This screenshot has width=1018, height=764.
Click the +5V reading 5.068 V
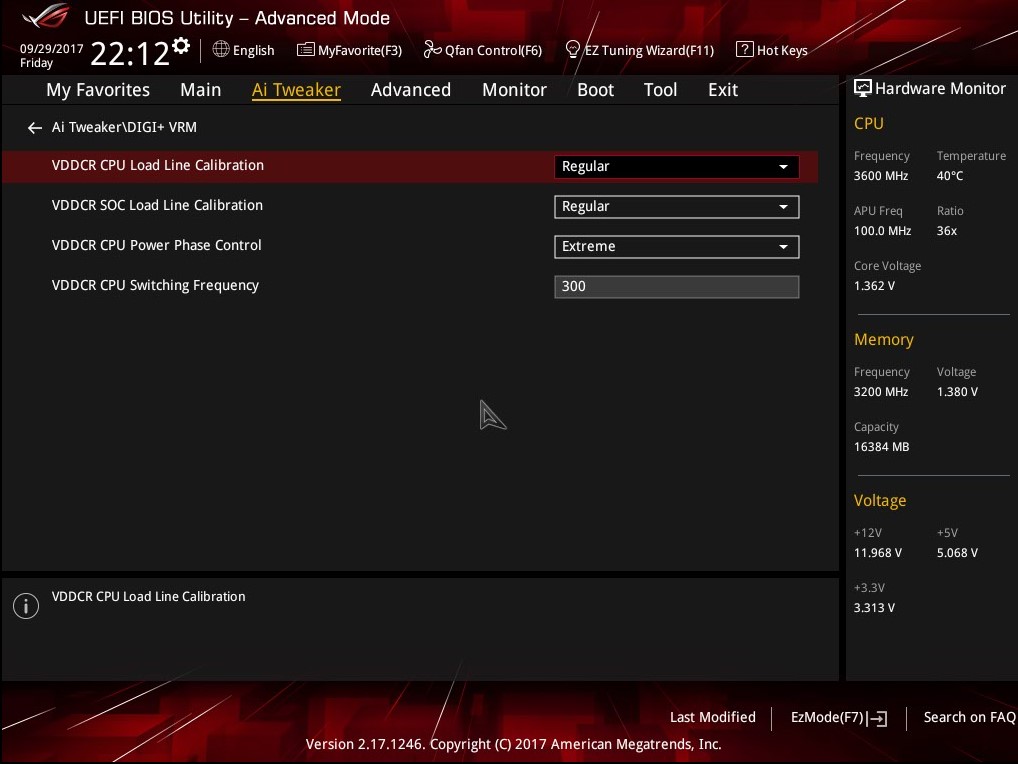click(957, 553)
